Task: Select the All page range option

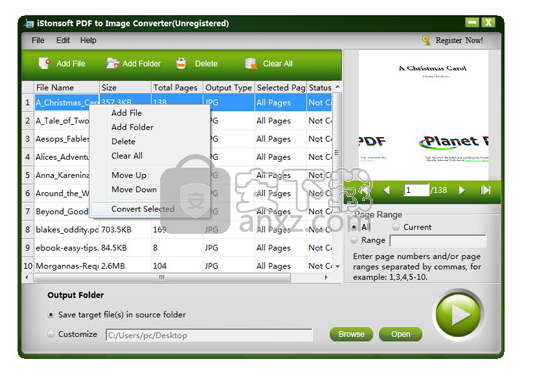Action: [354, 227]
